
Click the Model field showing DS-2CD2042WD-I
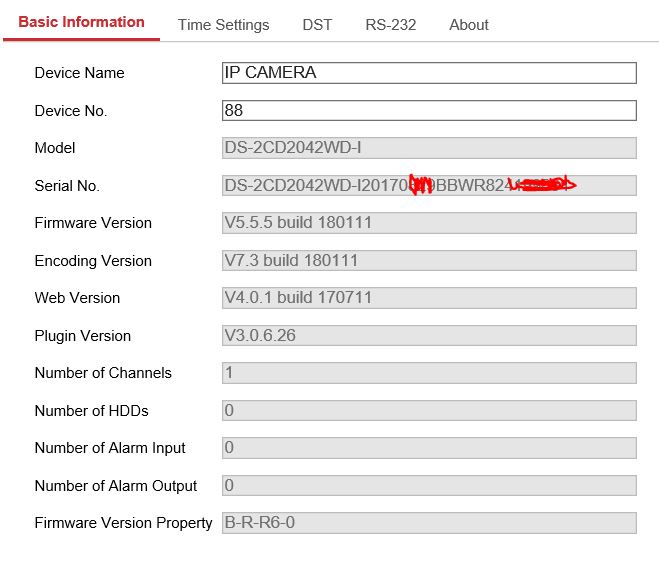pos(429,148)
